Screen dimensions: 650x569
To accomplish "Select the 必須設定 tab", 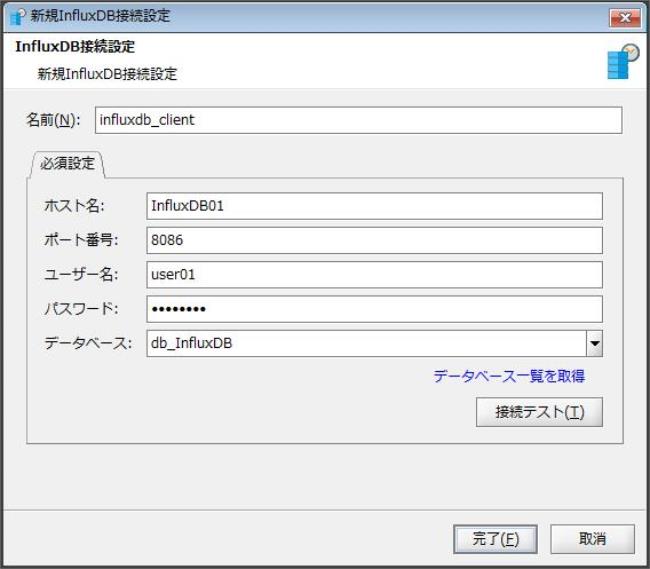I will click(x=67, y=163).
